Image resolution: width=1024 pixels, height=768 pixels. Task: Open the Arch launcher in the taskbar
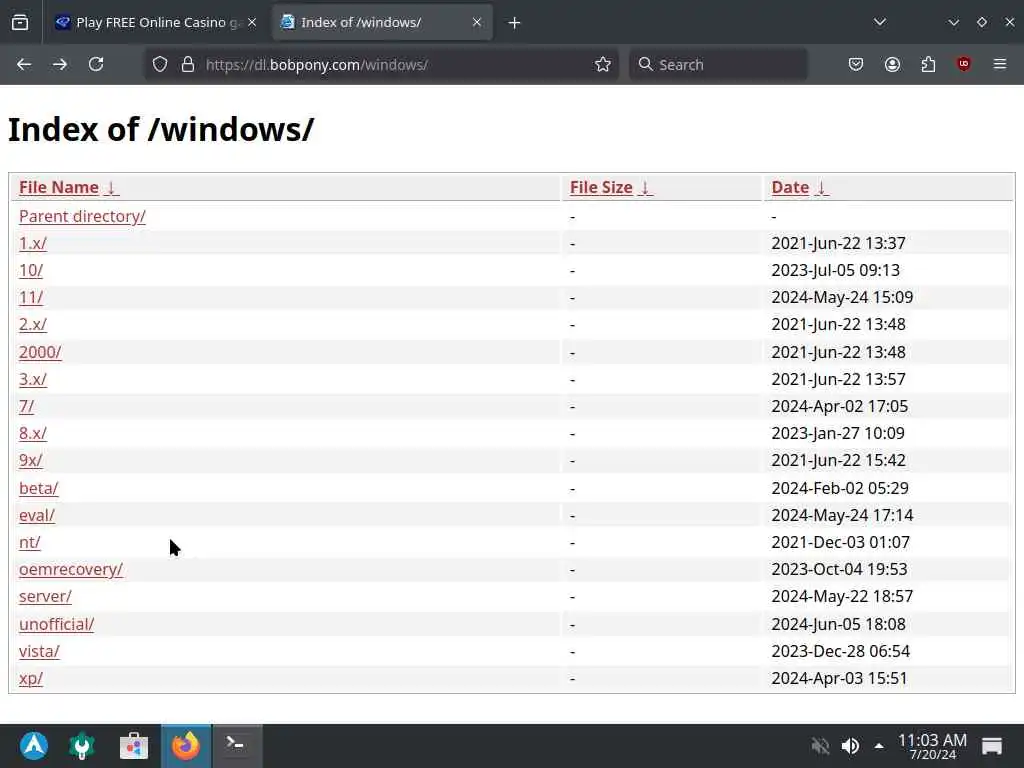pos(34,746)
